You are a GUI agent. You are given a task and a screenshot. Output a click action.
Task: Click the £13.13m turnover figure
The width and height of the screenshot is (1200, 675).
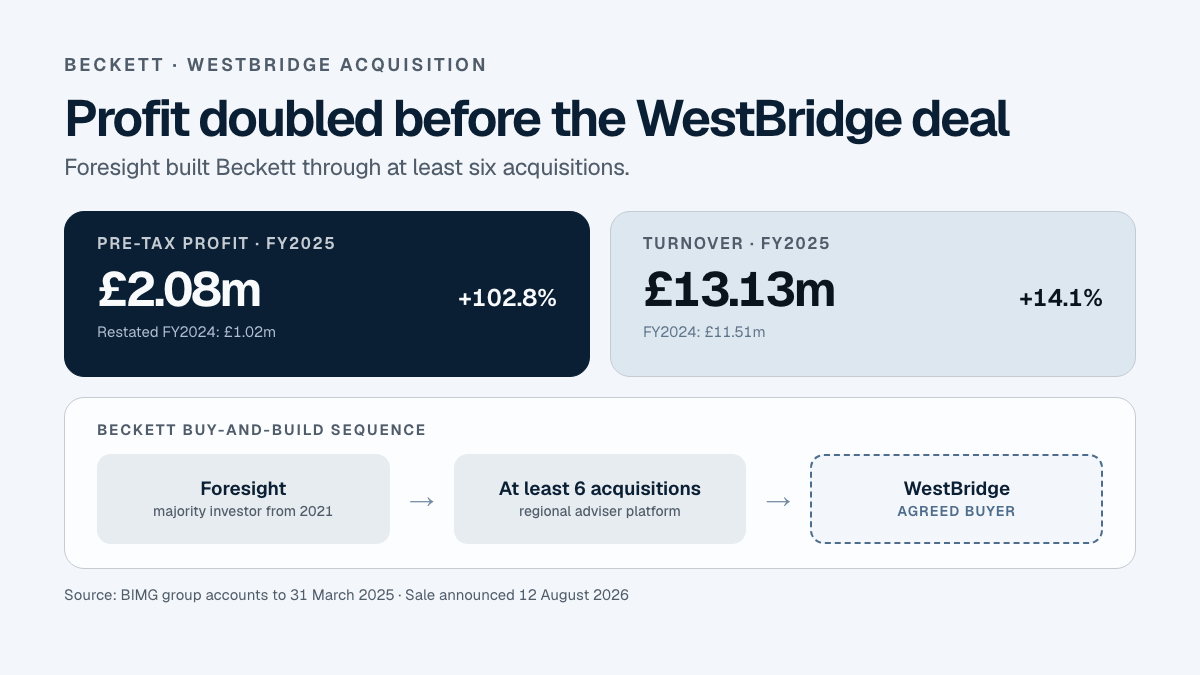point(739,290)
